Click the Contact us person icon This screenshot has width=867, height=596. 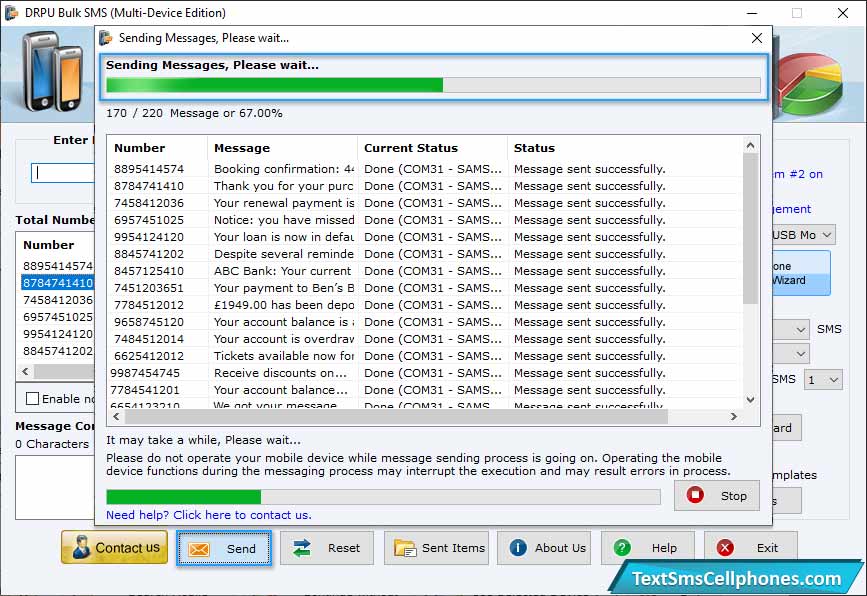point(81,547)
